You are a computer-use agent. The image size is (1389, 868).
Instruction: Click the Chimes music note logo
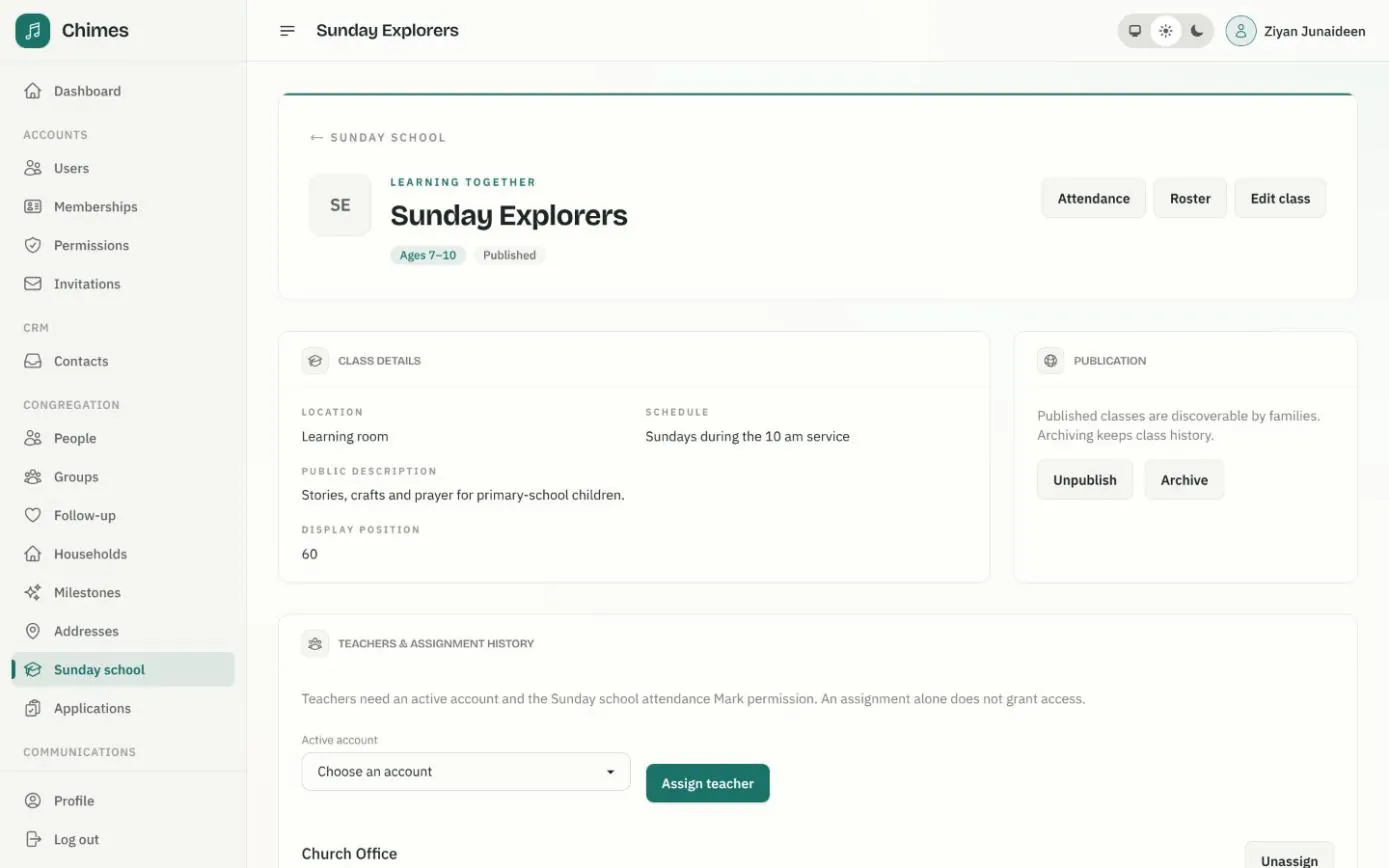(33, 31)
